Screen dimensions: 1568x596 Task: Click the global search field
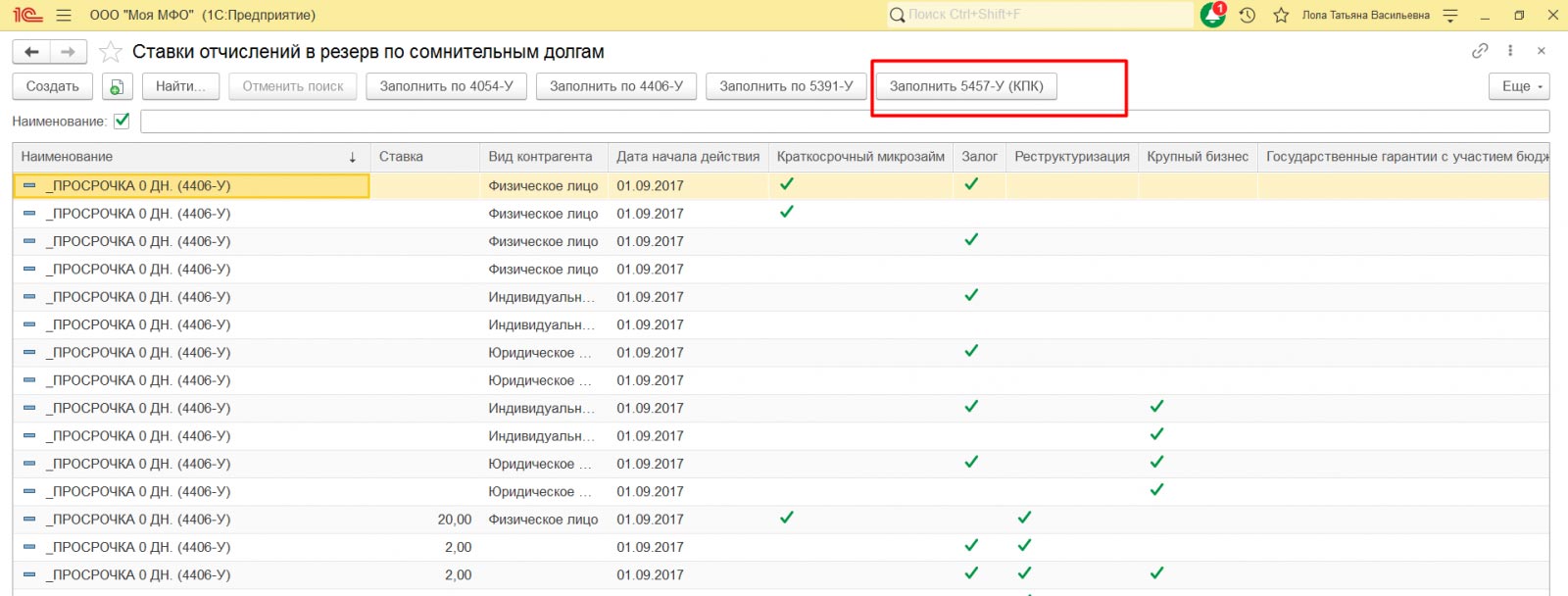(x=1039, y=15)
